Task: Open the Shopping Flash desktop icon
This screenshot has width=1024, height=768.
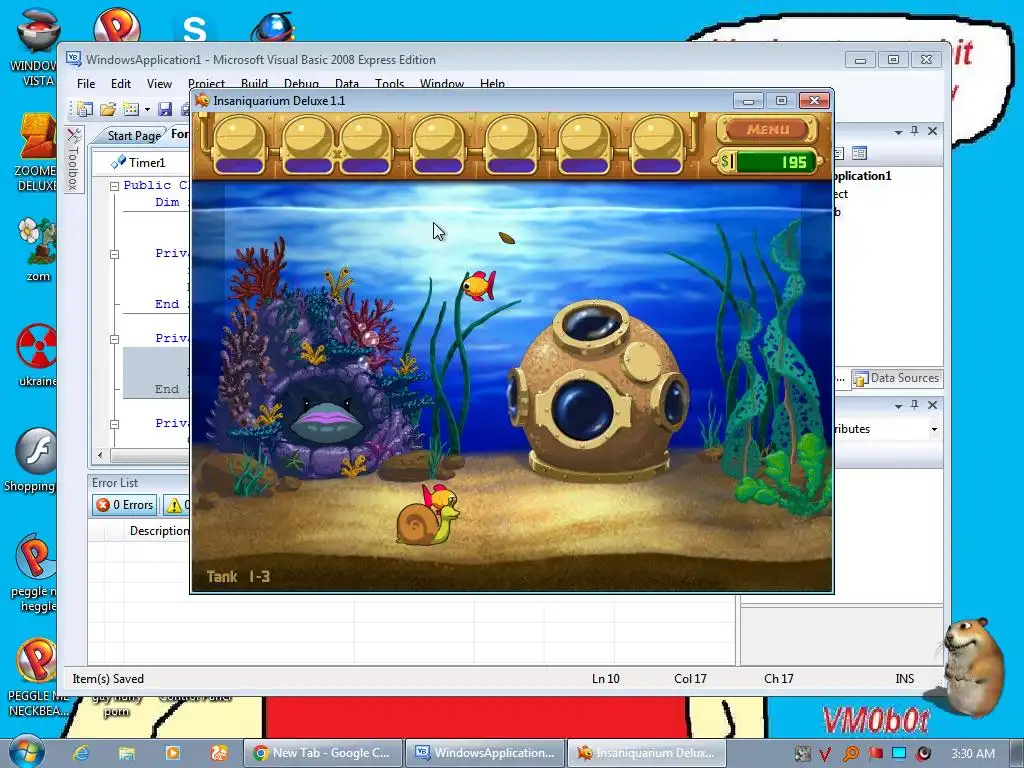Action: (x=31, y=460)
